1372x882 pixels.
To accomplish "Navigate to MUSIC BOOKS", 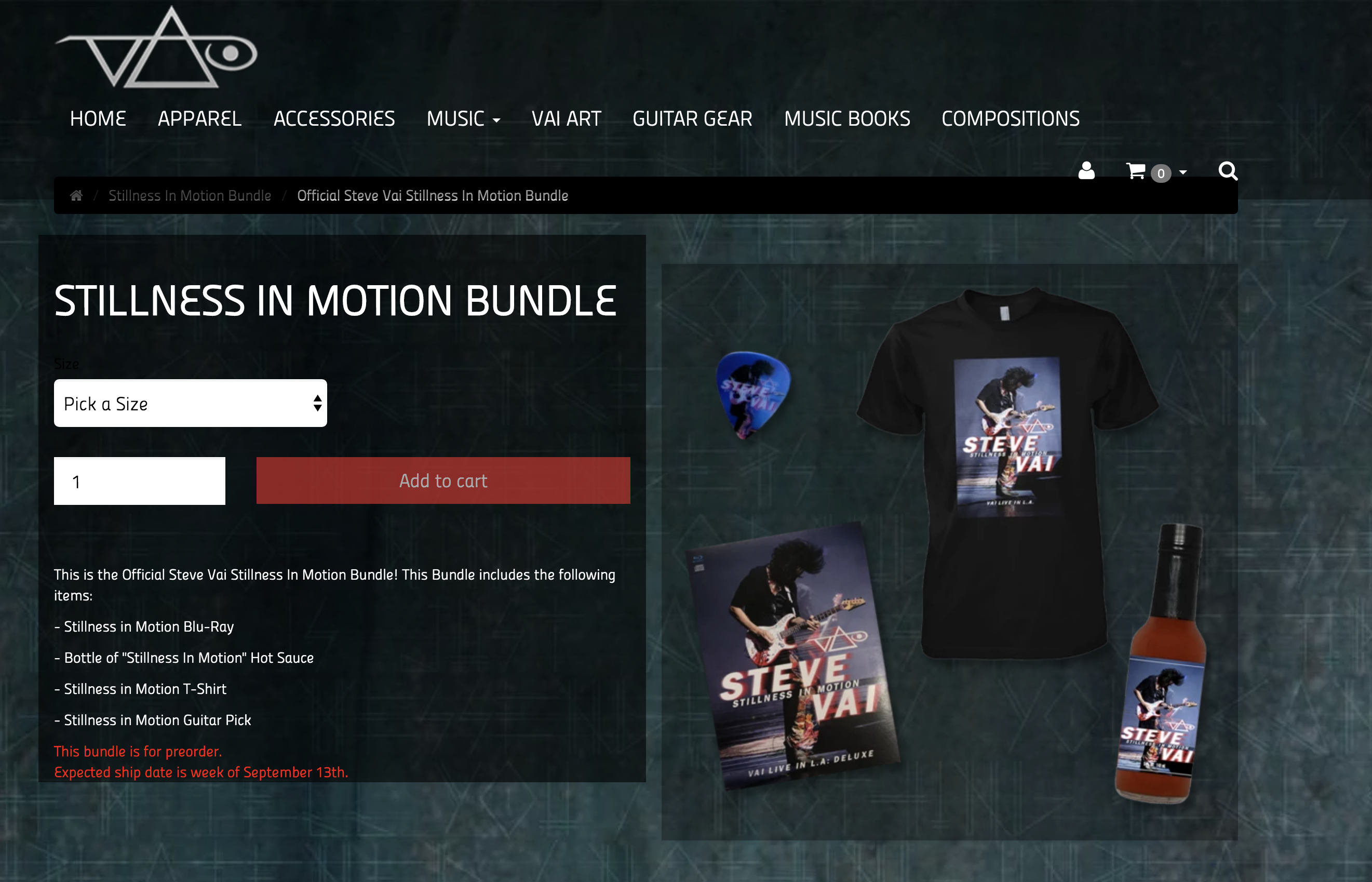I will click(847, 118).
